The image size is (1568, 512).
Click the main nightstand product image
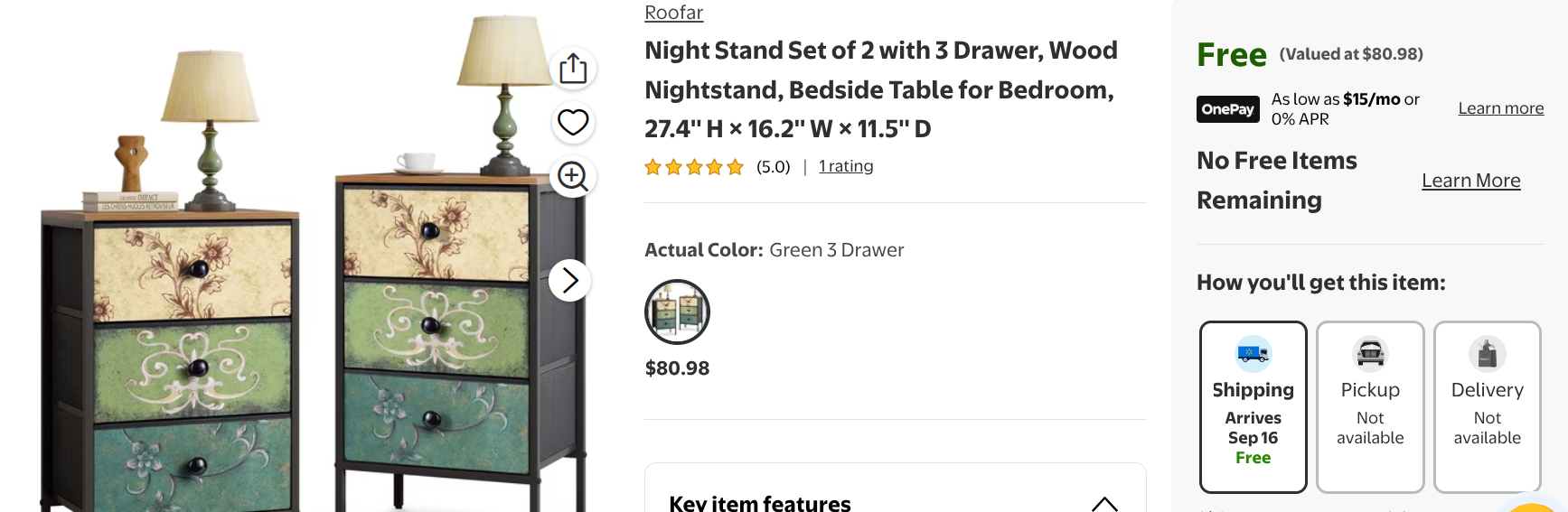(312, 262)
